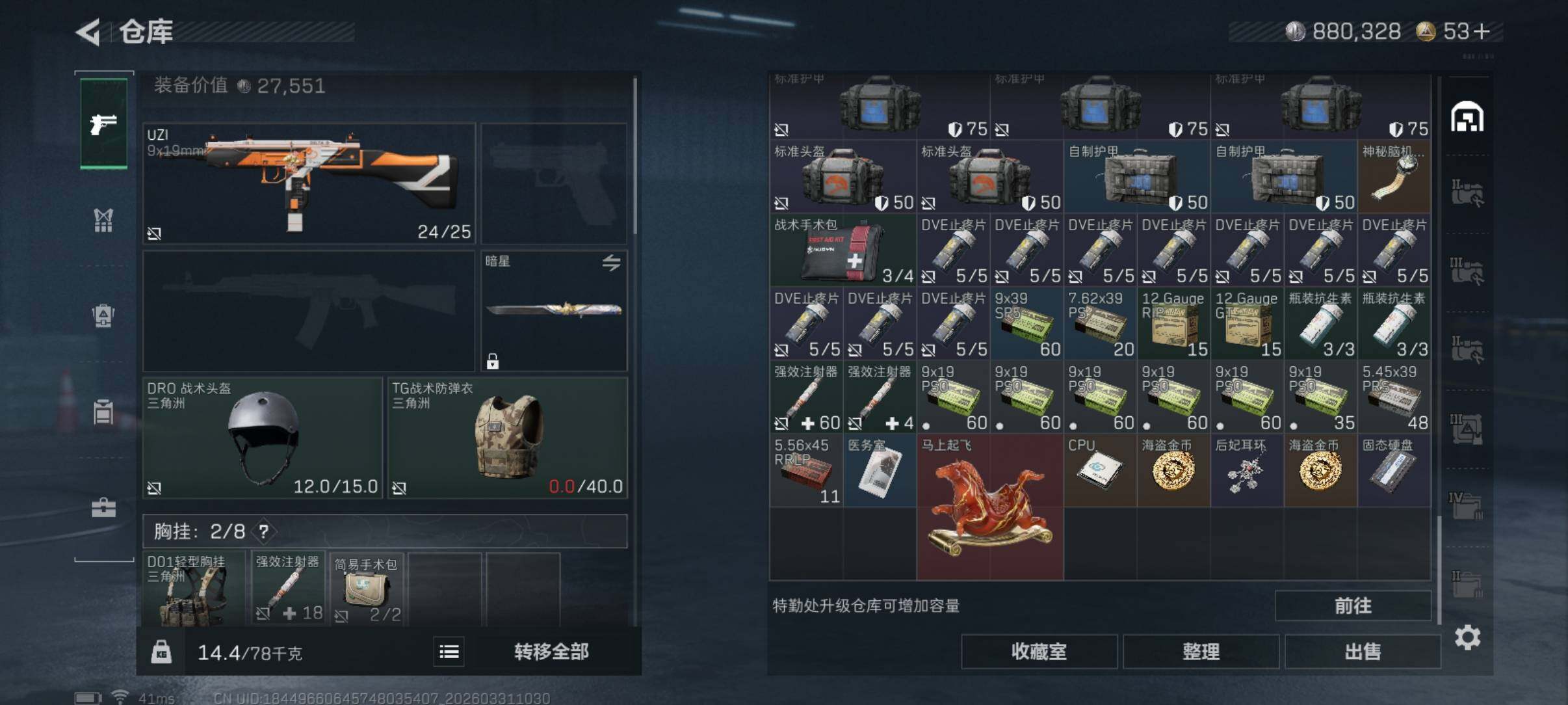Screen dimensions: 1568x705
Task: Add currency with the plus beside 53
Action: click(x=1482, y=31)
